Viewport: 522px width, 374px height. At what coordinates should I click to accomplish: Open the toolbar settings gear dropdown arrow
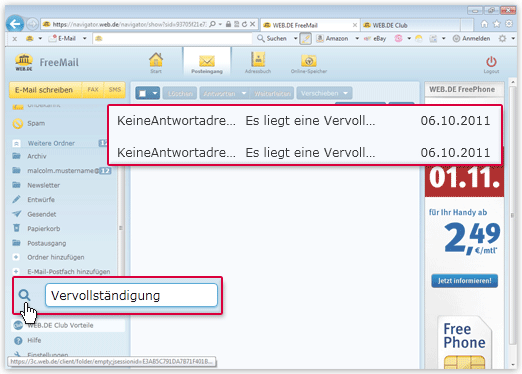tap(513, 39)
